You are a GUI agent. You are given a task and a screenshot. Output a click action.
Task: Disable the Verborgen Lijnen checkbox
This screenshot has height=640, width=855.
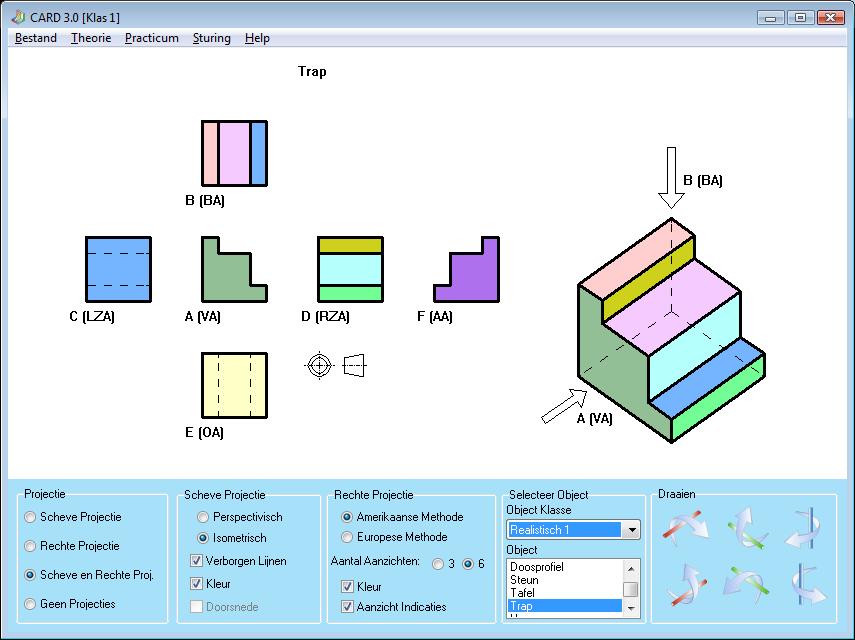197,561
